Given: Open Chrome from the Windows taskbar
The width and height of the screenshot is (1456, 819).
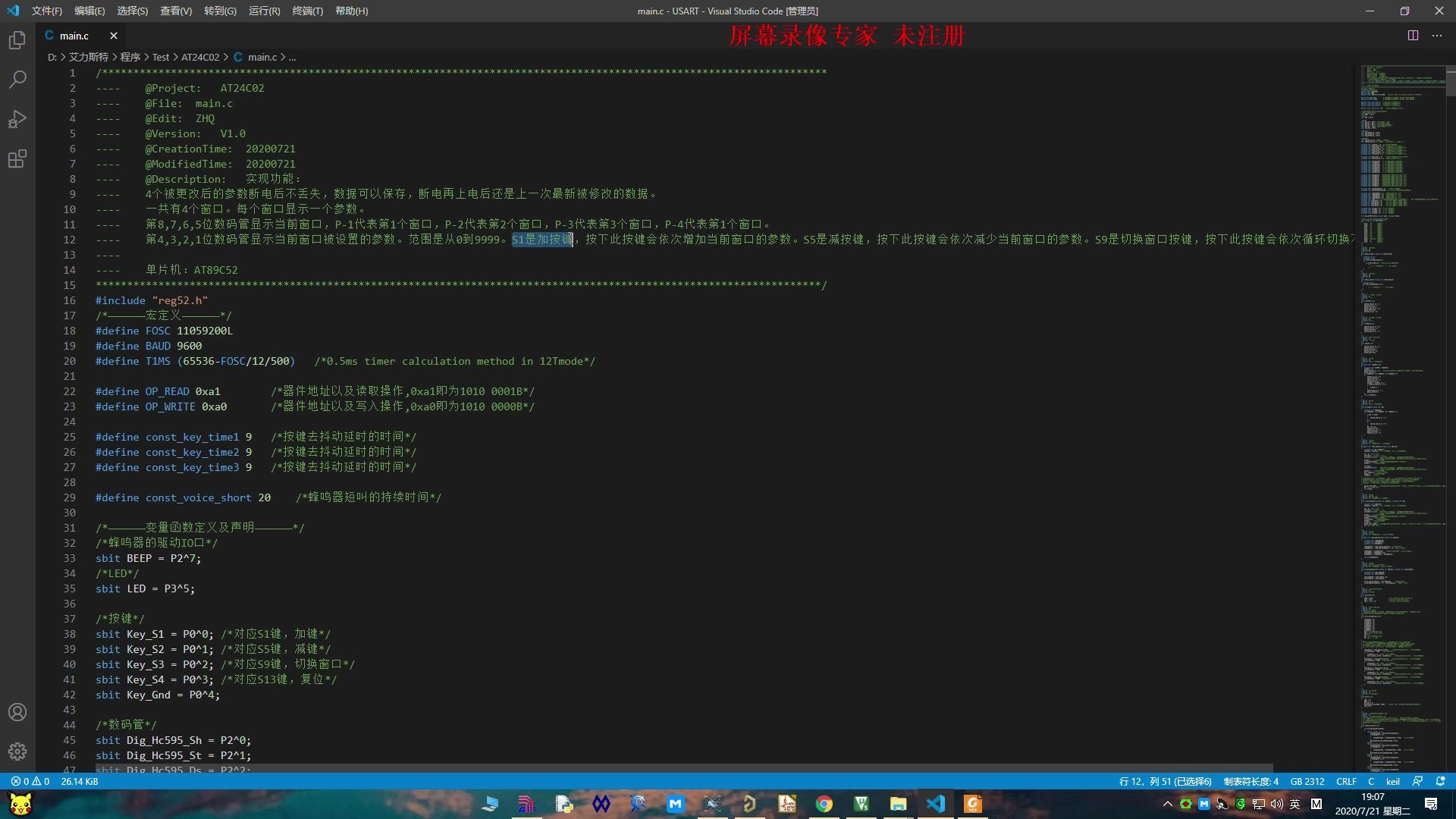Looking at the screenshot, I should [824, 804].
